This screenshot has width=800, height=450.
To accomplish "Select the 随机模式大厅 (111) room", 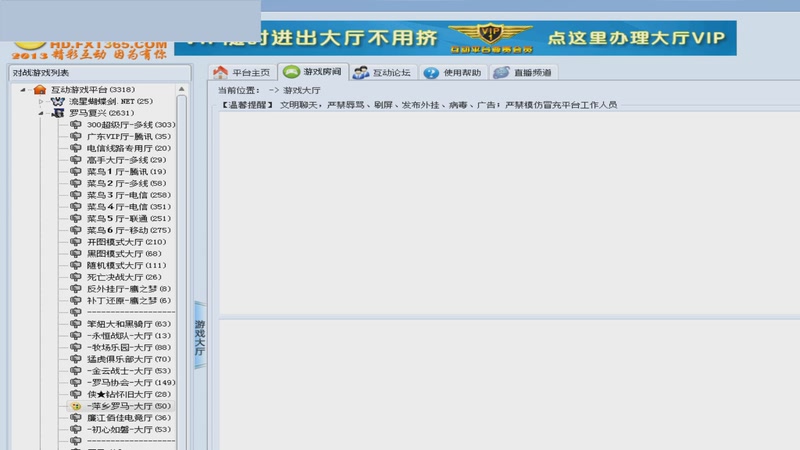I will (127, 265).
